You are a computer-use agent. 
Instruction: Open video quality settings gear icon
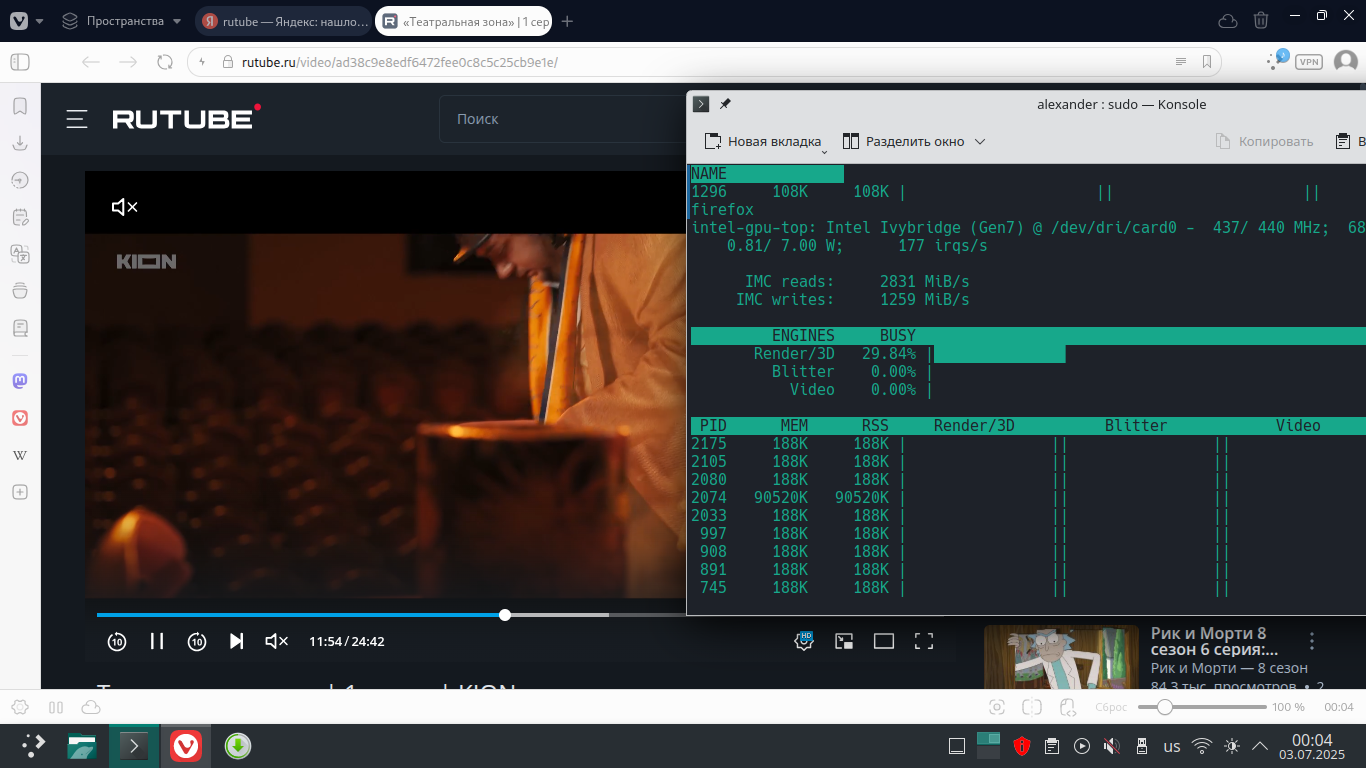[x=804, y=641]
